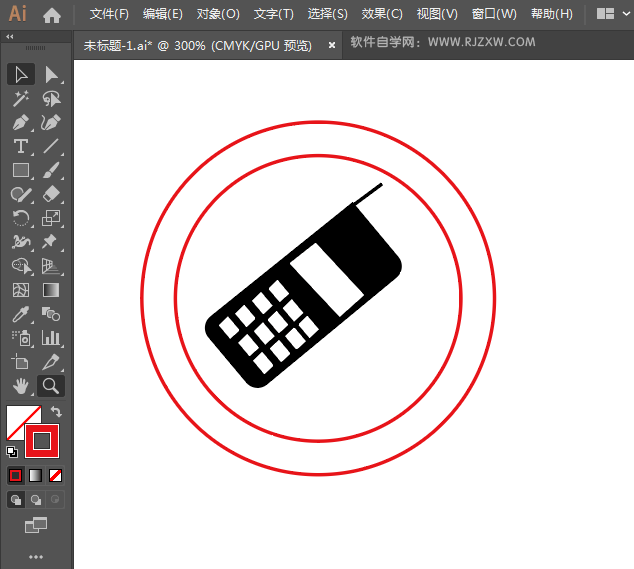Open the 帮助(H) menu

pyautogui.click(x=552, y=14)
